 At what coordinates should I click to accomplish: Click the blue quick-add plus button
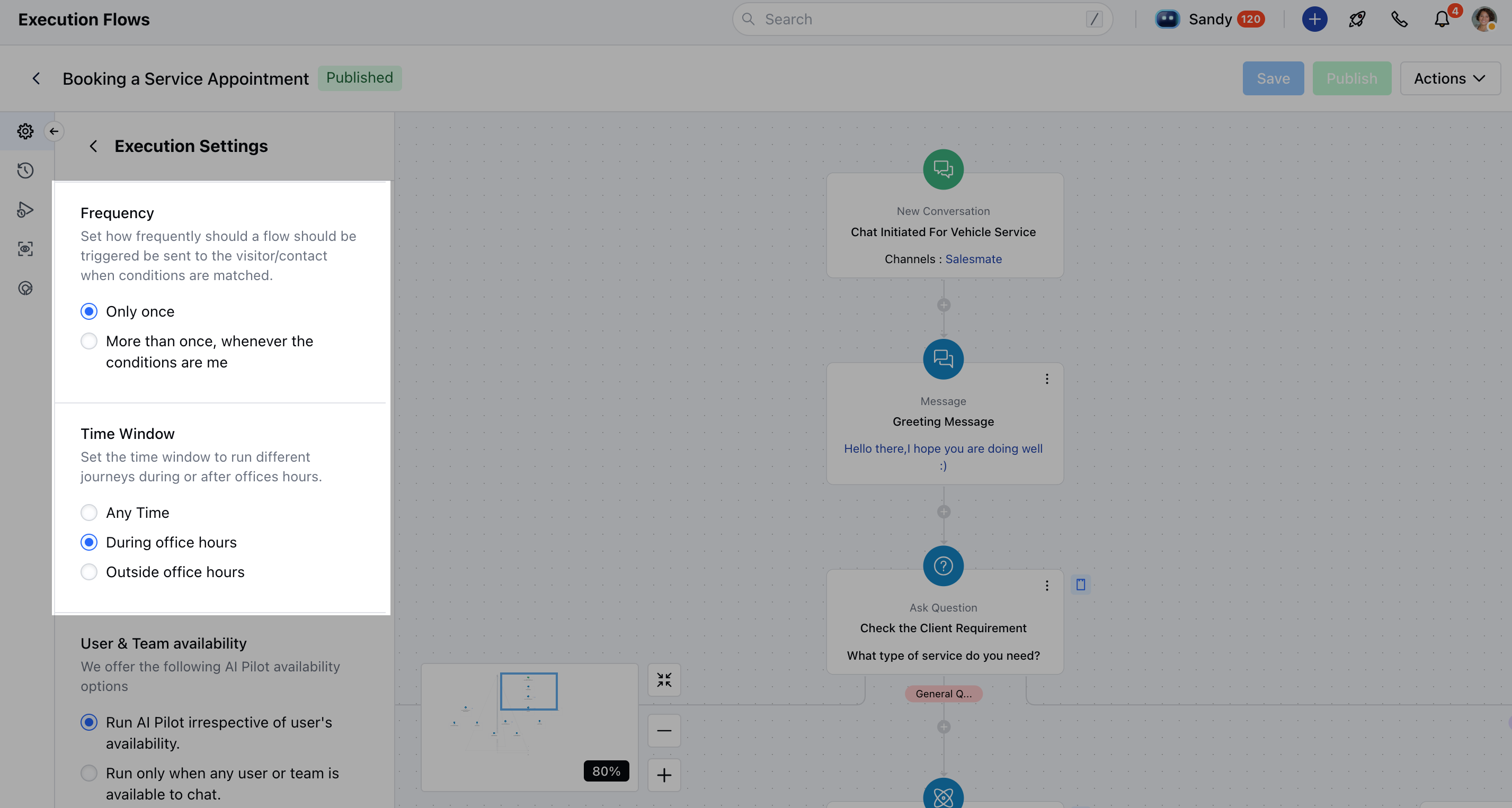point(1314,20)
